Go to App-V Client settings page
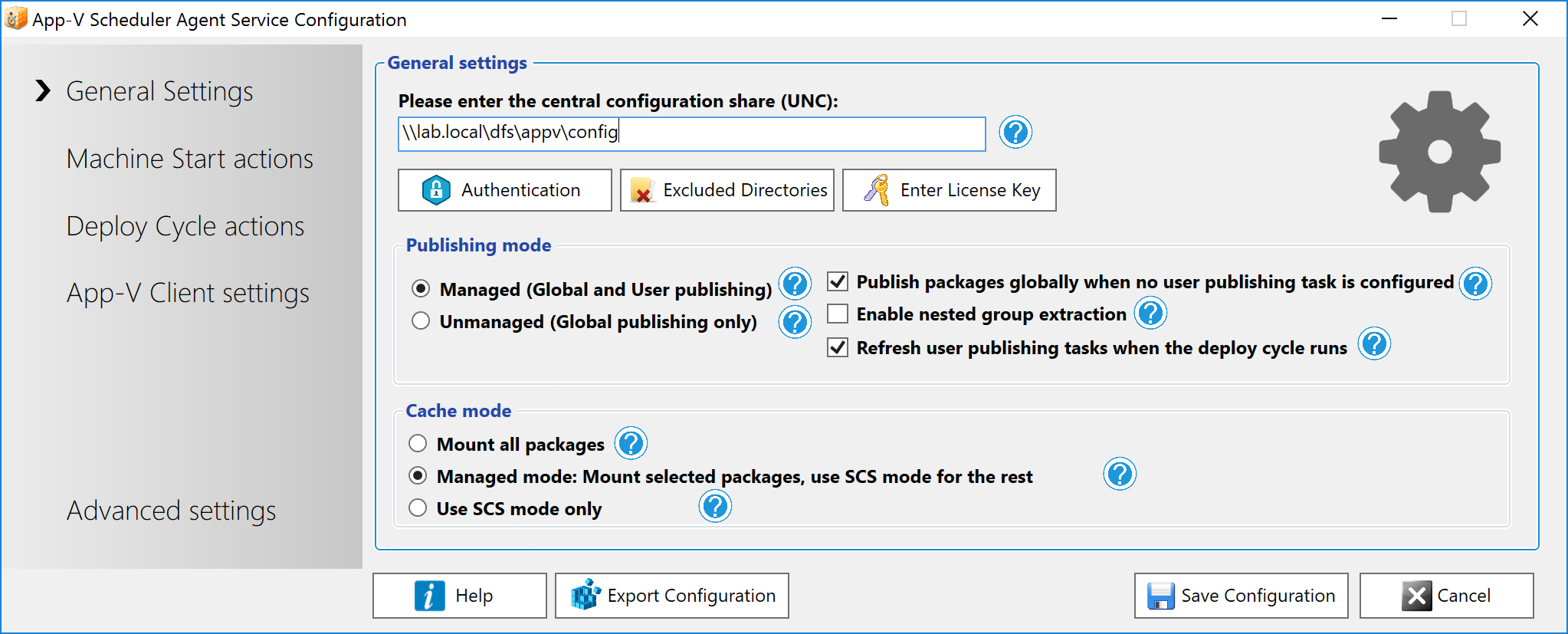 (x=188, y=293)
